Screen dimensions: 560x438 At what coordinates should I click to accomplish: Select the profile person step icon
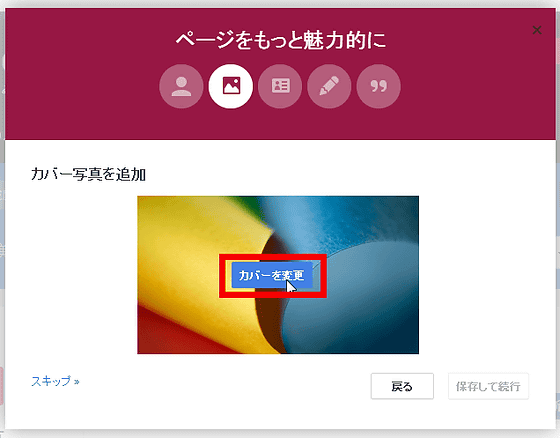[181, 86]
